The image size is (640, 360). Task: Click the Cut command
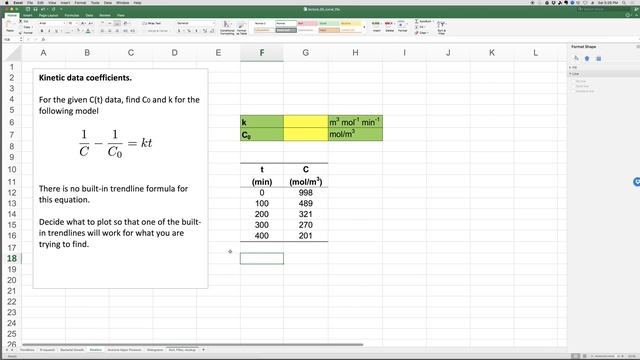pyautogui.click(x=25, y=21)
